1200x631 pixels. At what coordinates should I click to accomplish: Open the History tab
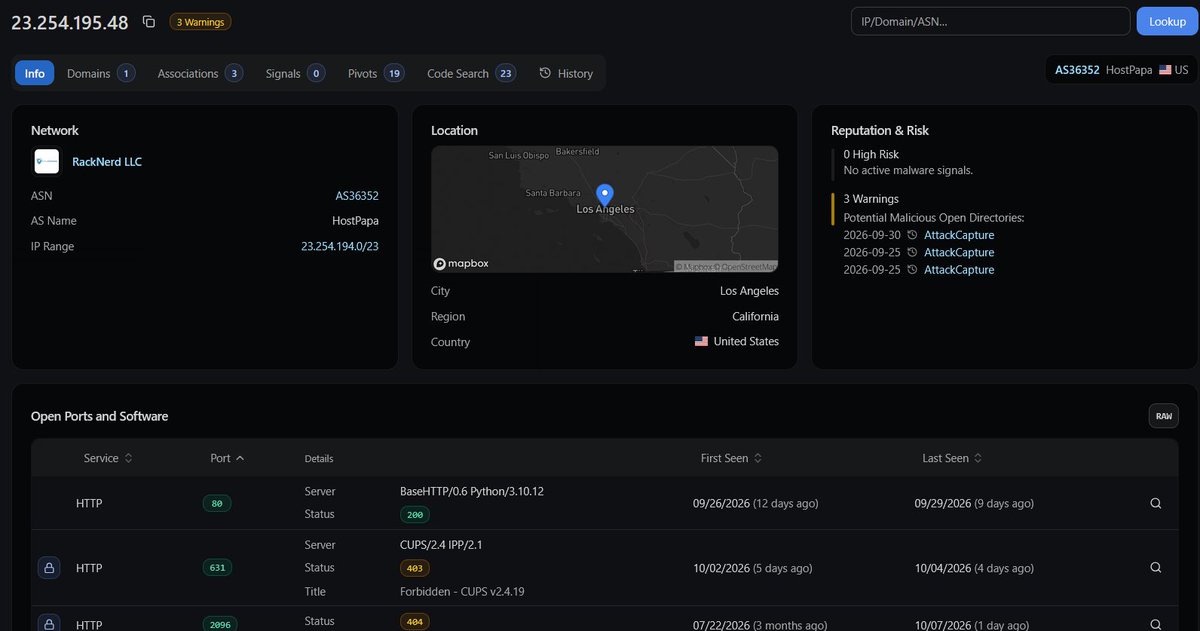pos(566,73)
